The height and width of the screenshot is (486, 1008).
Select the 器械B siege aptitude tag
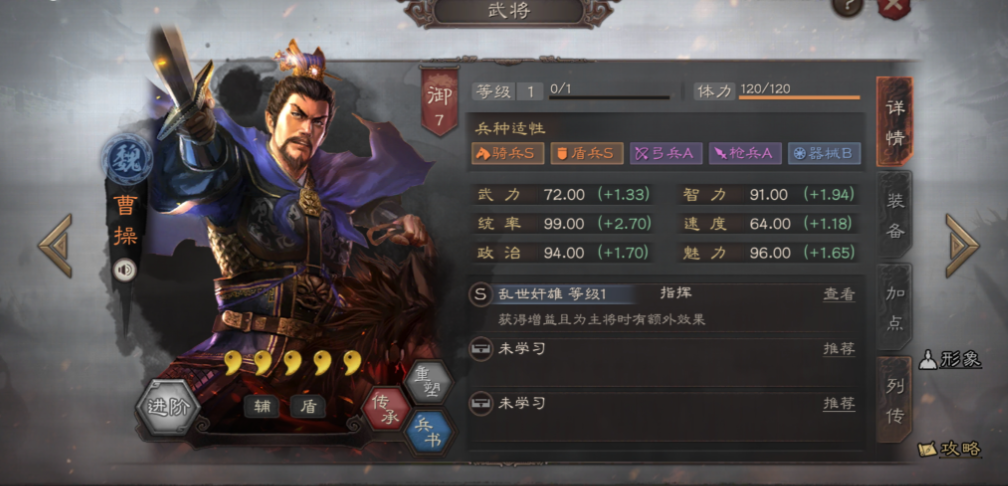click(x=824, y=153)
